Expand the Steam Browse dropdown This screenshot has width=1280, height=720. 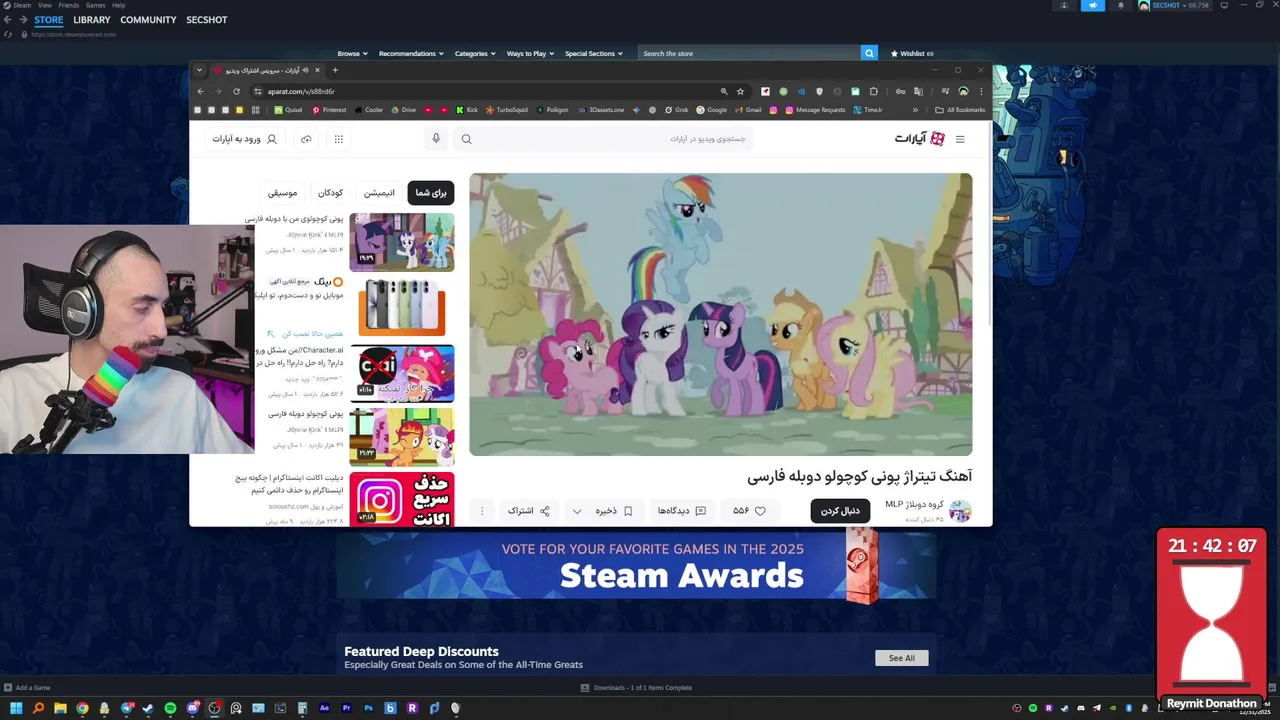(x=352, y=53)
